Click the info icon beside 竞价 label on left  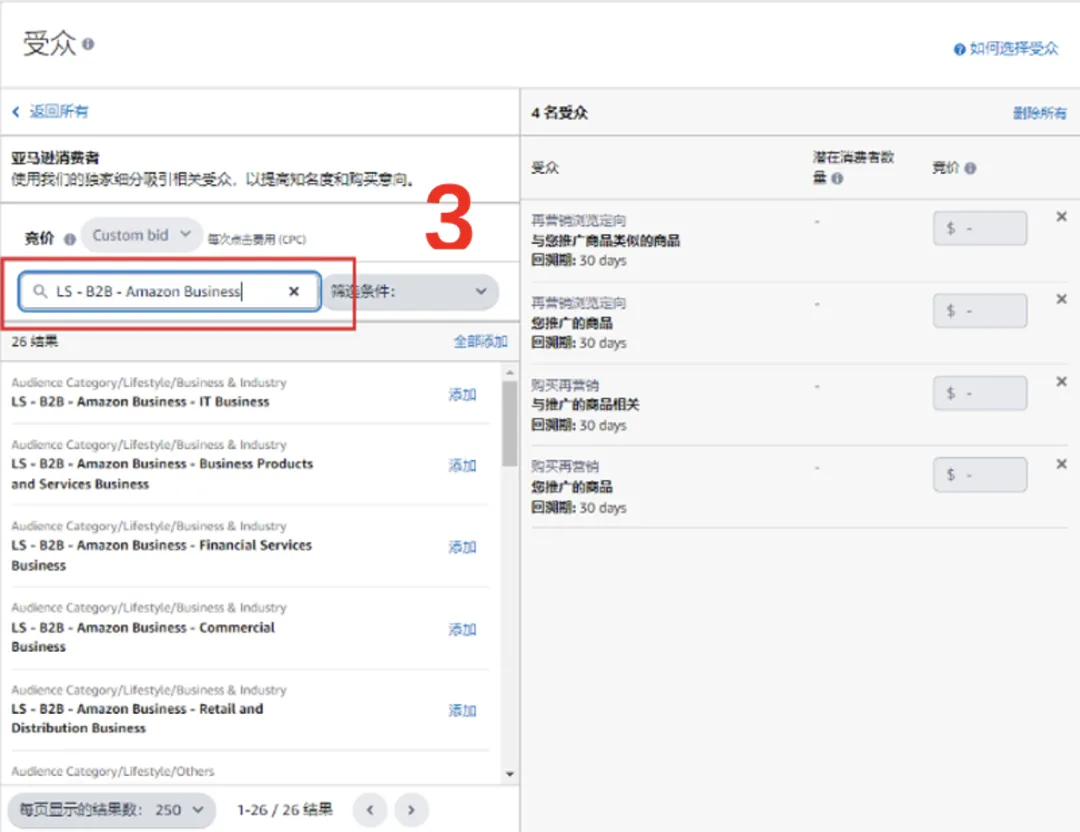pos(69,239)
